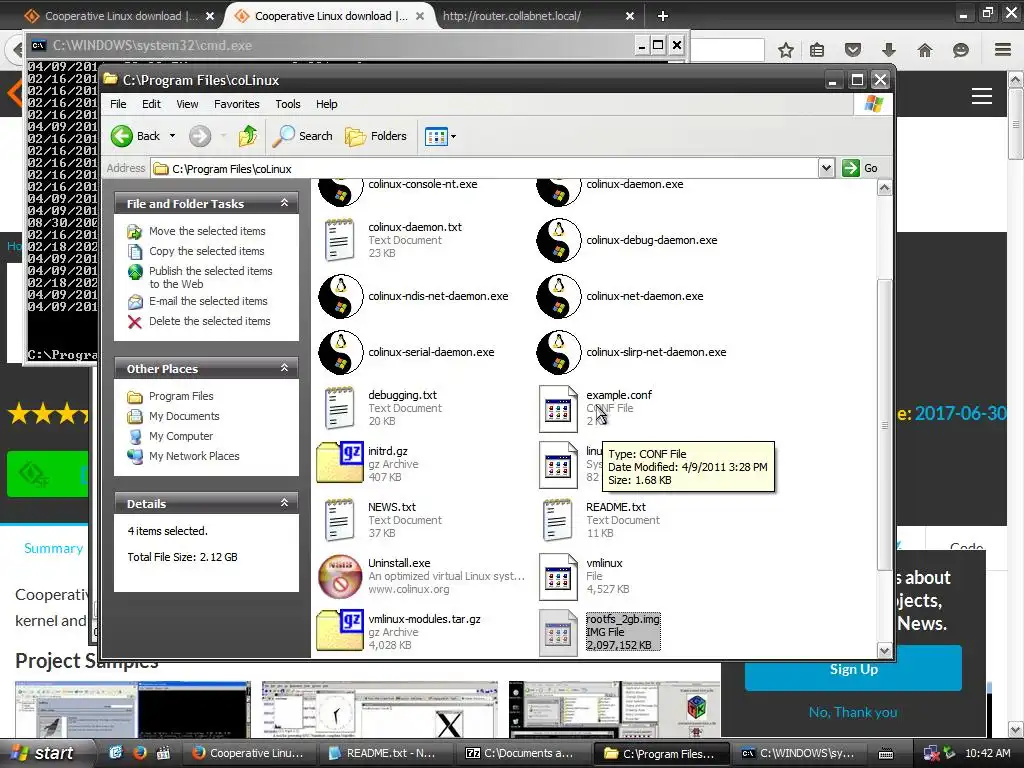Select the colinux-slirp-net-daemon.exe icon
Viewport: 1024px width, 768px height.
pyautogui.click(x=558, y=353)
